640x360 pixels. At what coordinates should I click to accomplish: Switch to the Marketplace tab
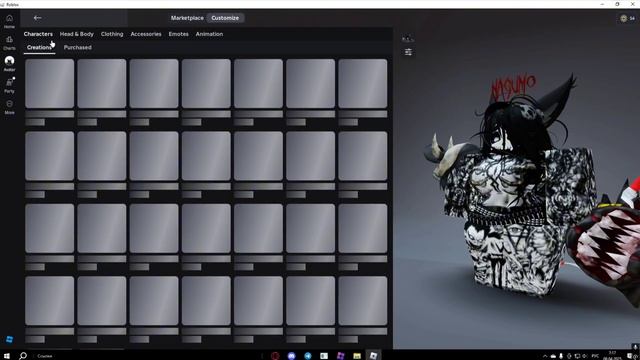tap(187, 18)
